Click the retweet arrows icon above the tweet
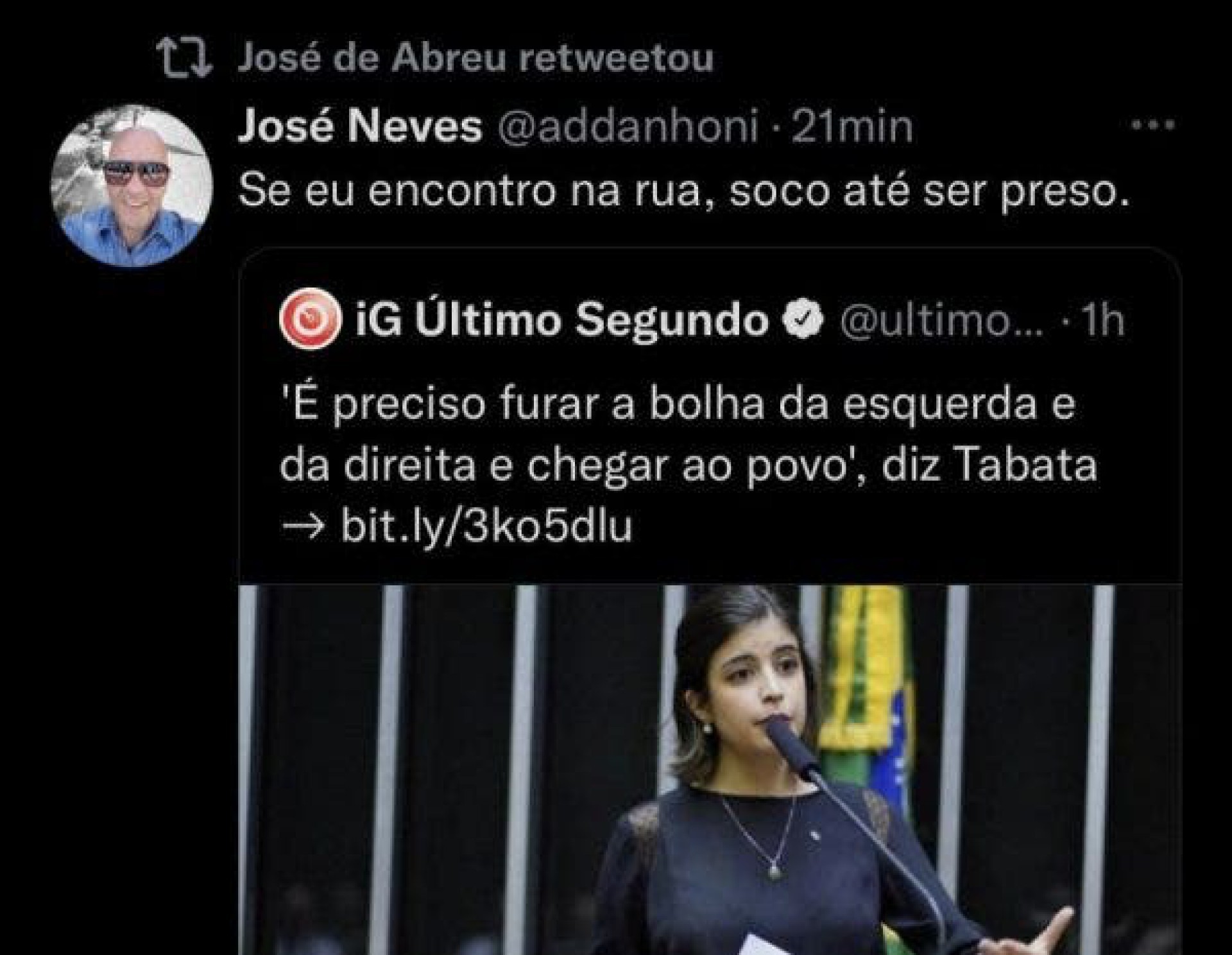 (185, 58)
